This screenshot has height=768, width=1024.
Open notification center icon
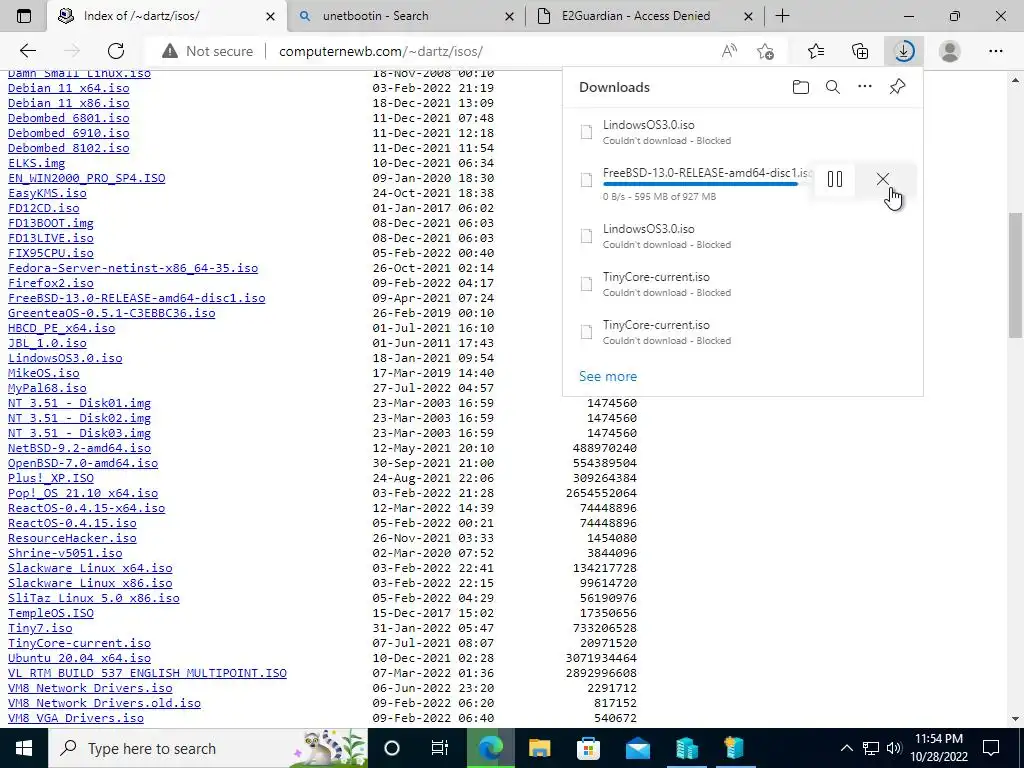pos(991,748)
